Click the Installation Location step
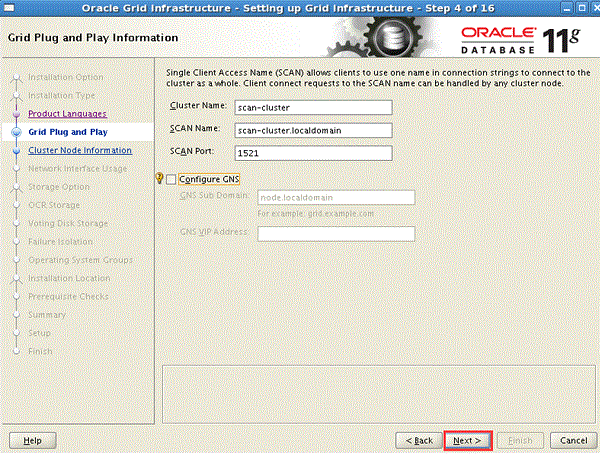 click(x=69, y=278)
